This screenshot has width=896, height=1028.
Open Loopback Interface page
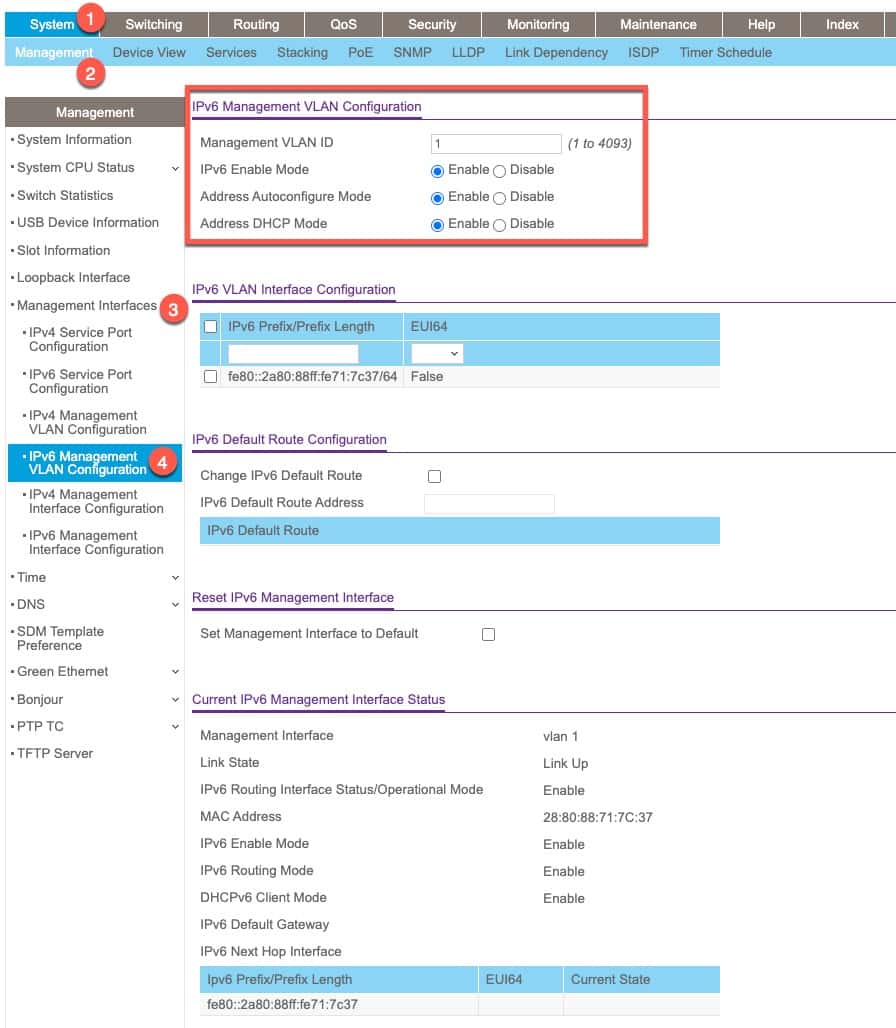coord(73,278)
